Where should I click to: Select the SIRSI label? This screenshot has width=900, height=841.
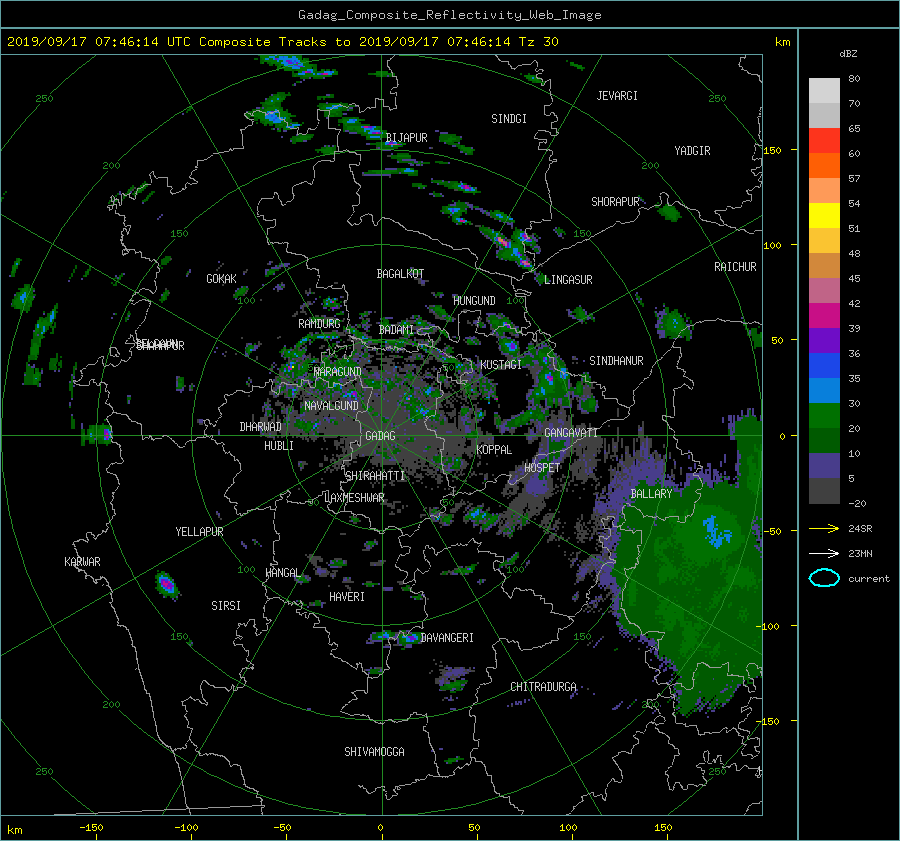click(226, 606)
